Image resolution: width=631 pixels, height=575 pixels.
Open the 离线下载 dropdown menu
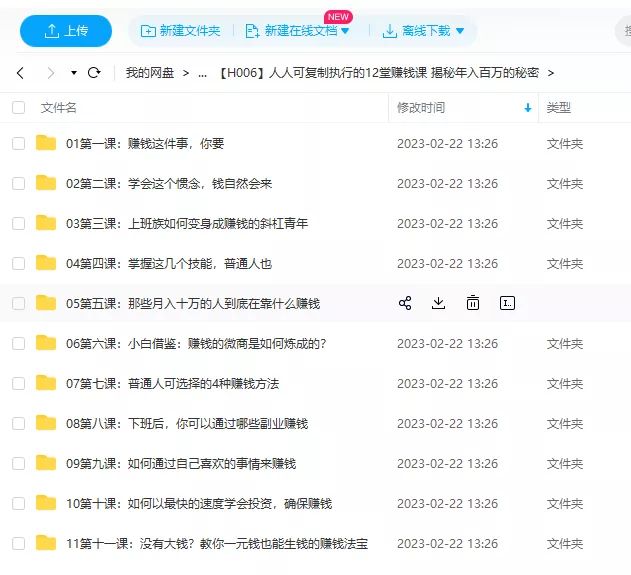(x=460, y=31)
